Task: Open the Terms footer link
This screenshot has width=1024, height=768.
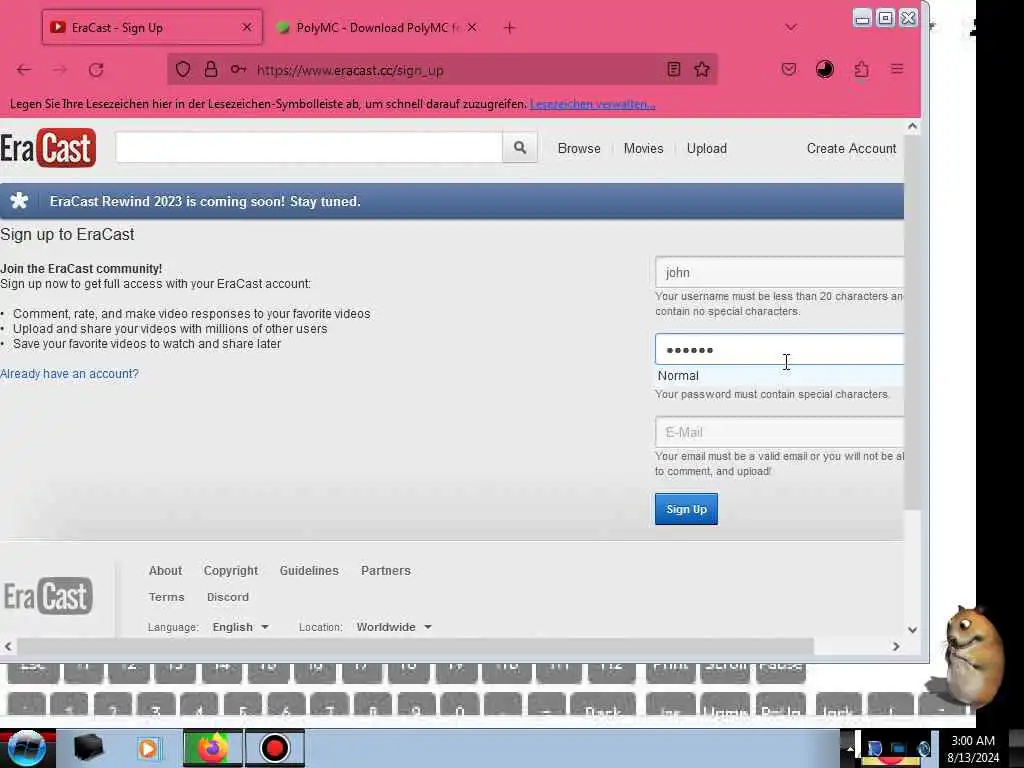Action: [x=167, y=597]
